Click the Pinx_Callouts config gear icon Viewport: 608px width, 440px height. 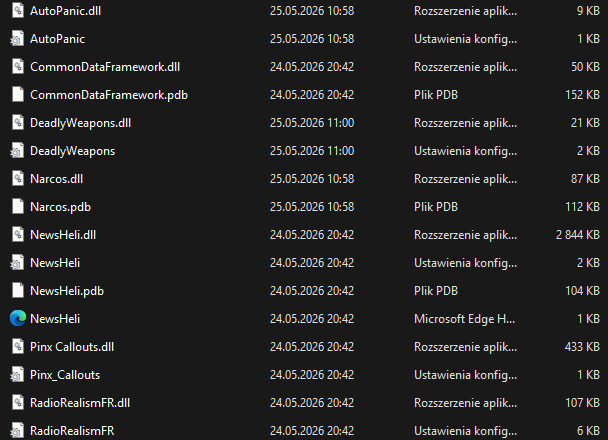(x=17, y=375)
